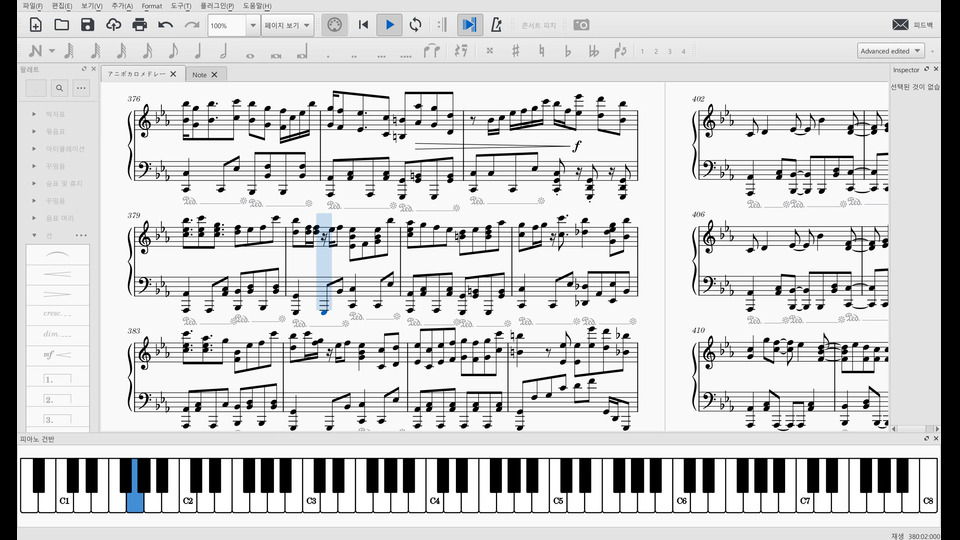The height and width of the screenshot is (540, 960).
Task: Rewind playback to the start
Action: (364, 24)
